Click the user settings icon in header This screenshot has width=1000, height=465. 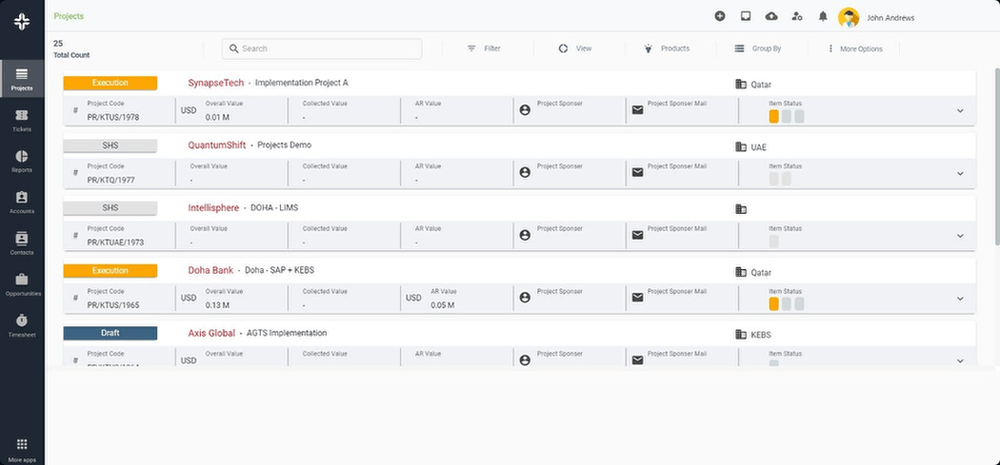[x=797, y=16]
